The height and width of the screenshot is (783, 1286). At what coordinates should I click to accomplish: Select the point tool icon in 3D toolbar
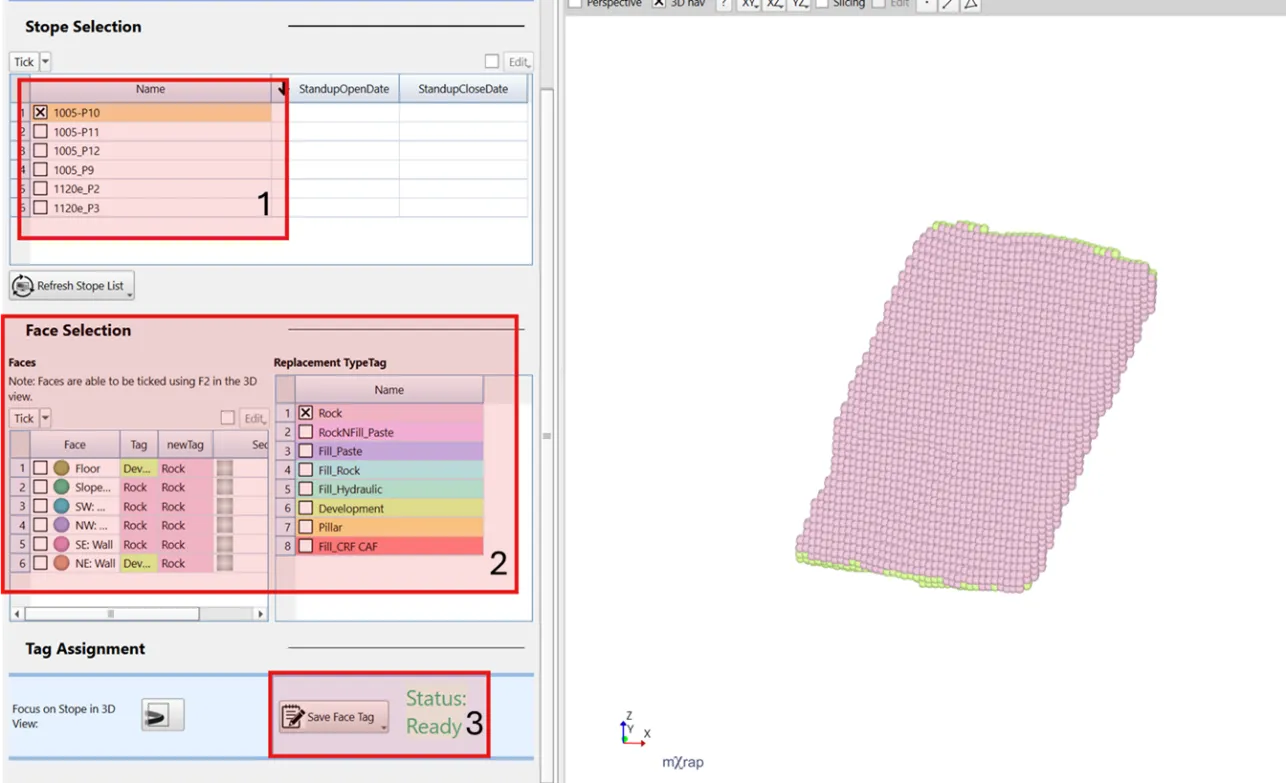coord(926,4)
